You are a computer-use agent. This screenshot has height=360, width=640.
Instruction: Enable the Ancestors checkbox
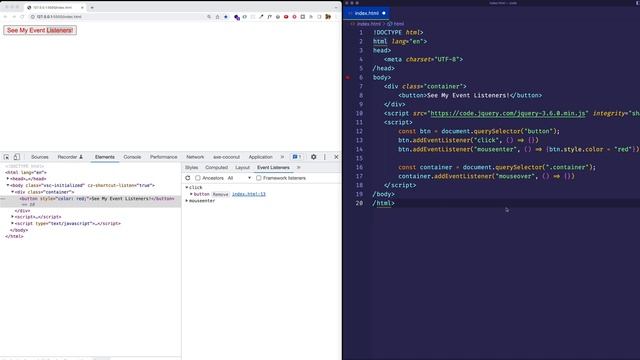pyautogui.click(x=198, y=178)
